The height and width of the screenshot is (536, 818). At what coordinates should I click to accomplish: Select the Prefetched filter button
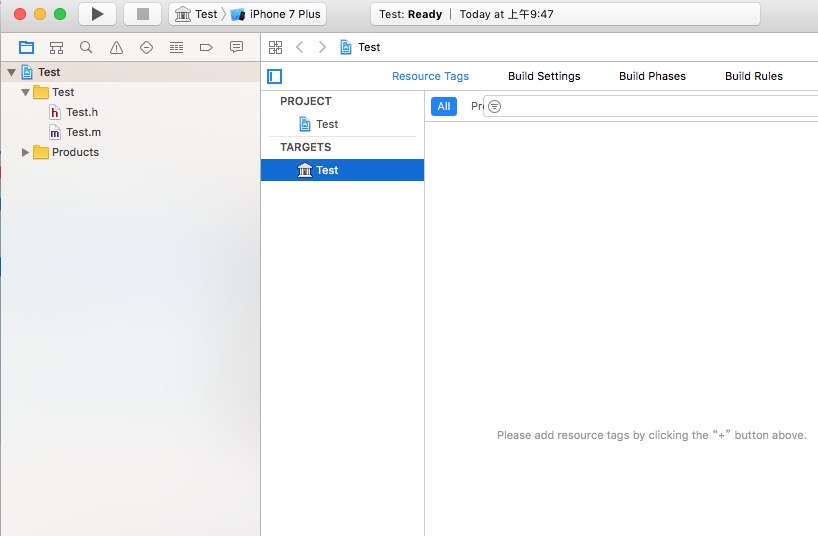click(477, 106)
